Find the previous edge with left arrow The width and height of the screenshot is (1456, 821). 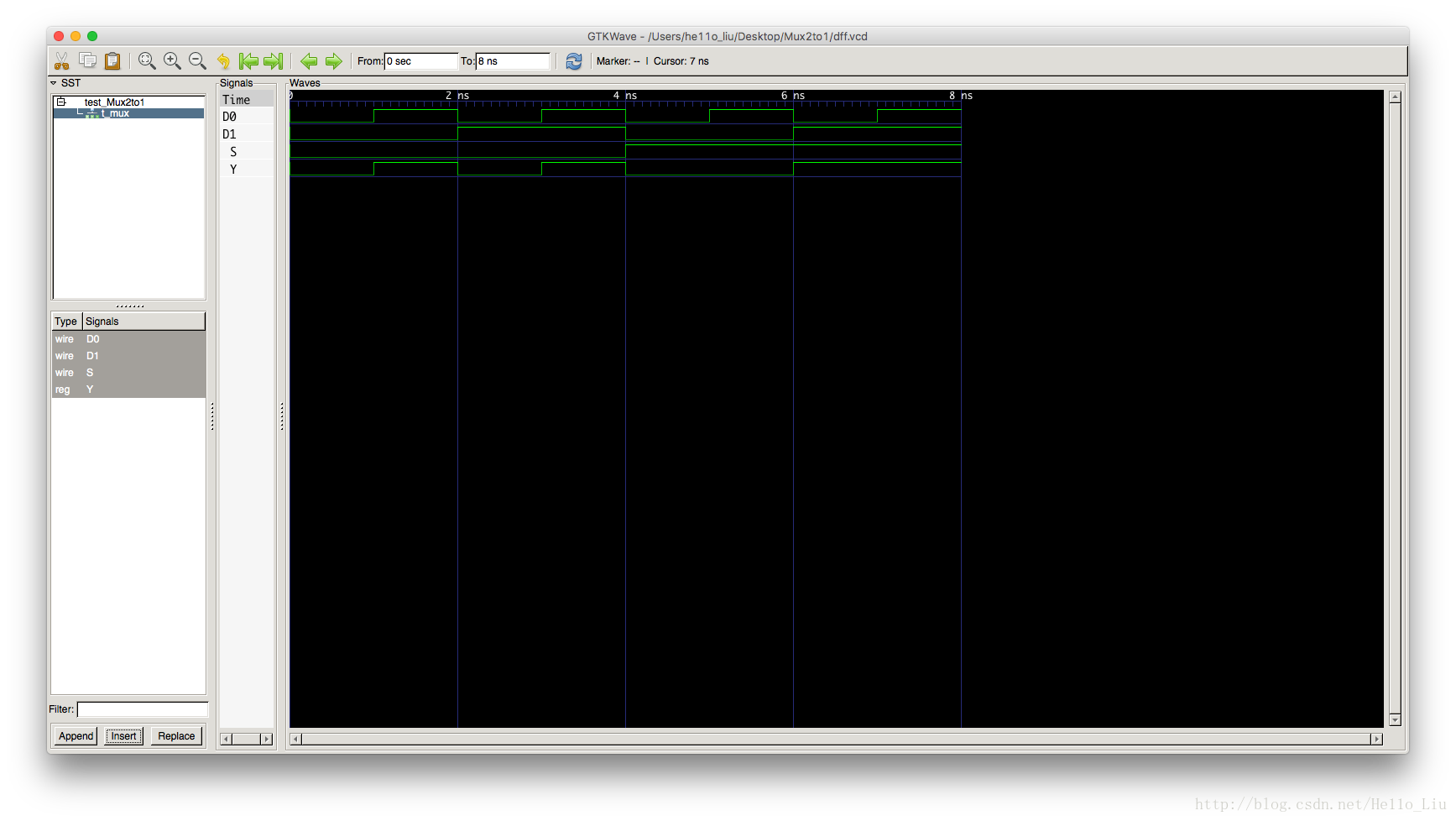[309, 61]
